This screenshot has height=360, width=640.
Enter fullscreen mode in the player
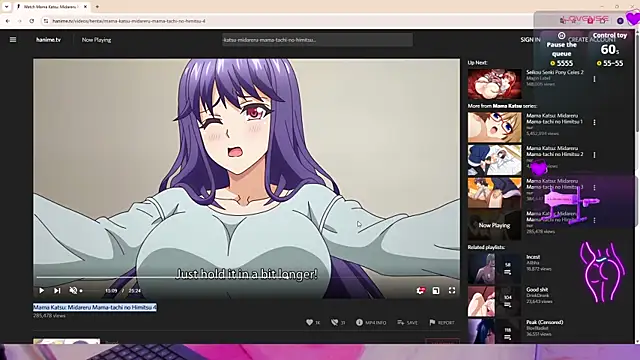click(452, 291)
